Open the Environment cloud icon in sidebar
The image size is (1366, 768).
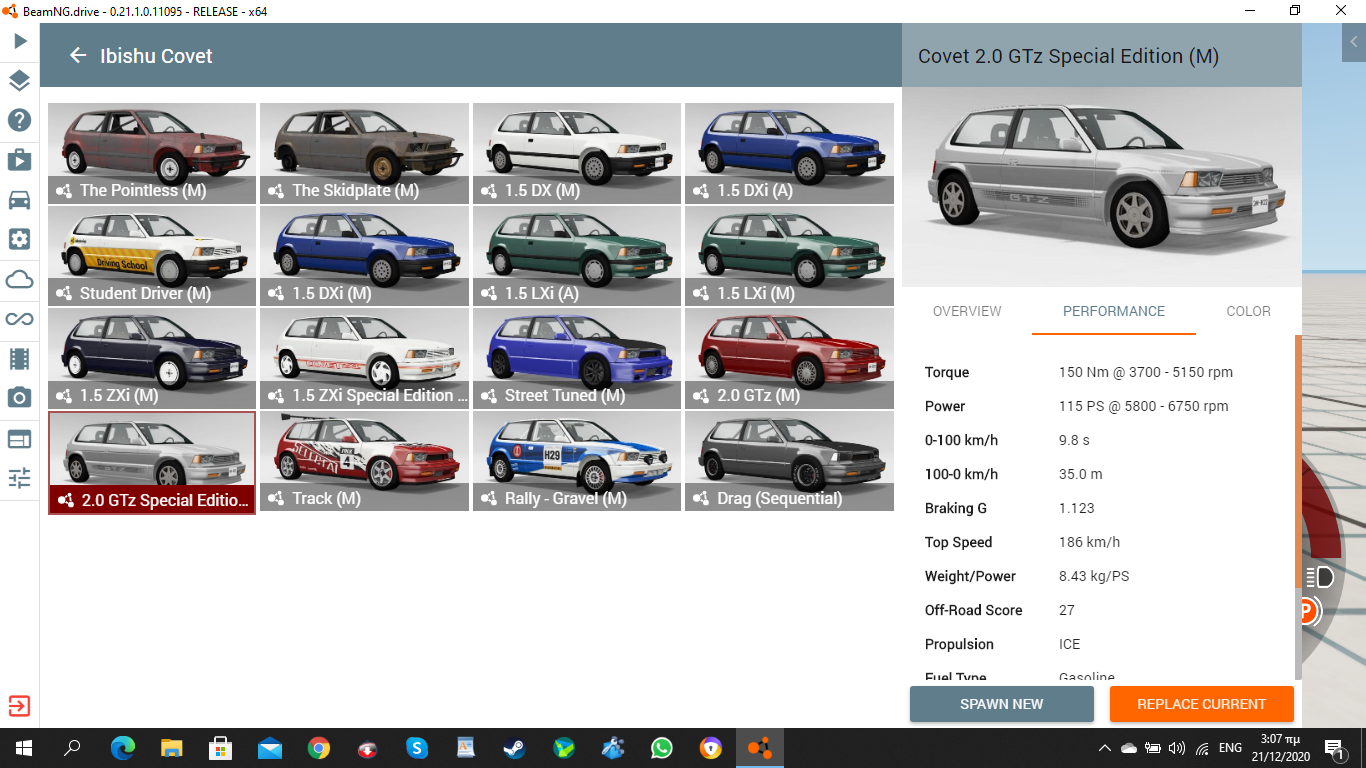coord(20,279)
